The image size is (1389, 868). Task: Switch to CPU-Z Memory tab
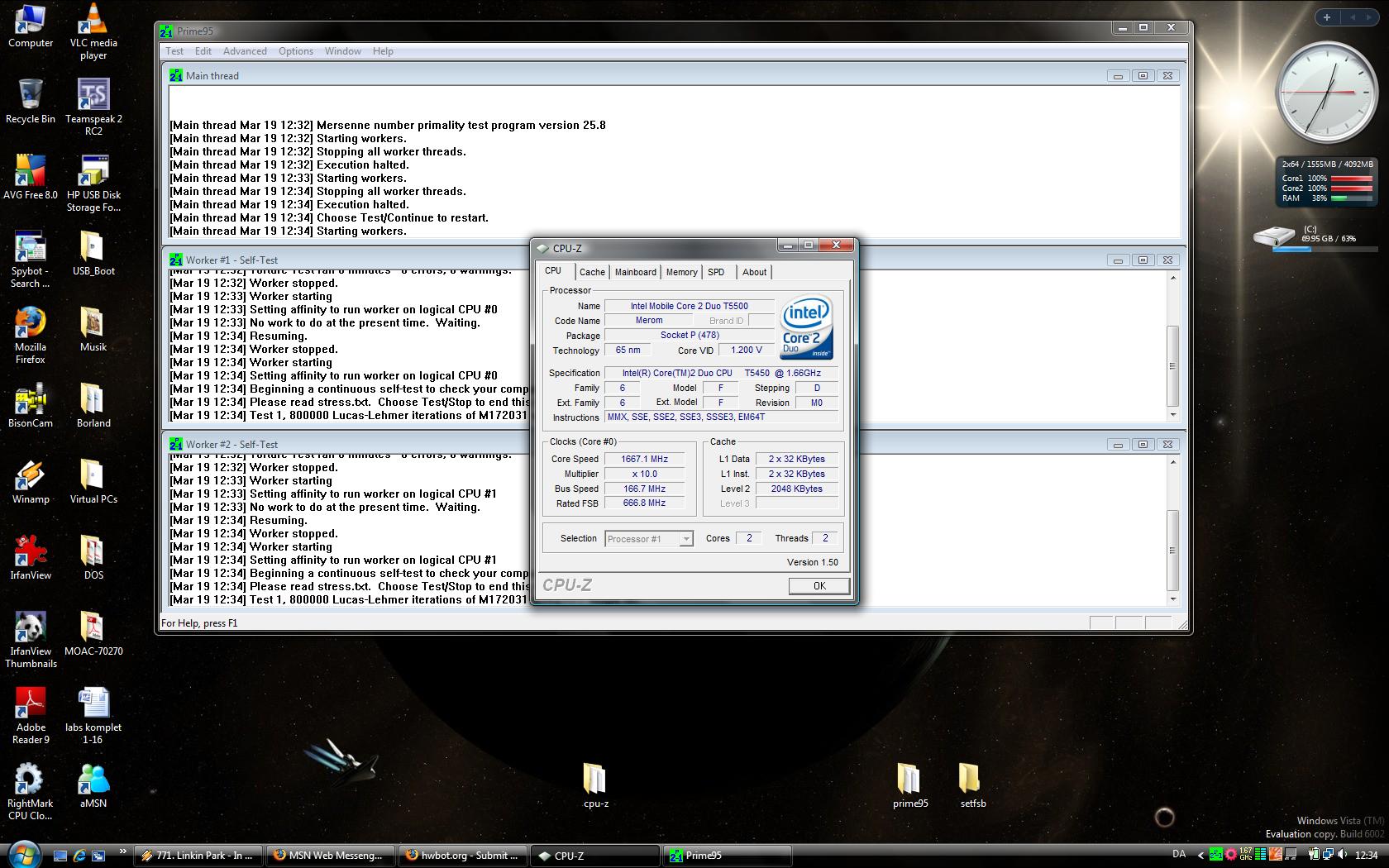pos(682,272)
